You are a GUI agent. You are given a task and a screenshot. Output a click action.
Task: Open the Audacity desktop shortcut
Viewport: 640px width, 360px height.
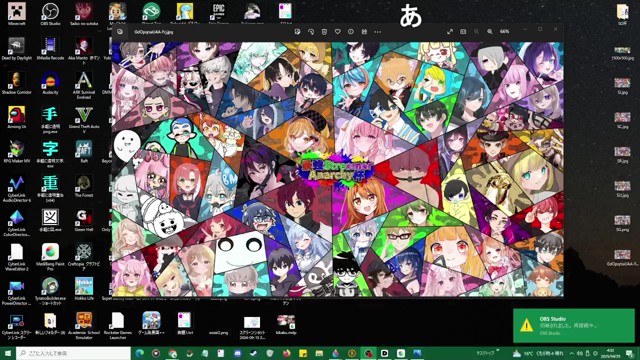tap(50, 83)
